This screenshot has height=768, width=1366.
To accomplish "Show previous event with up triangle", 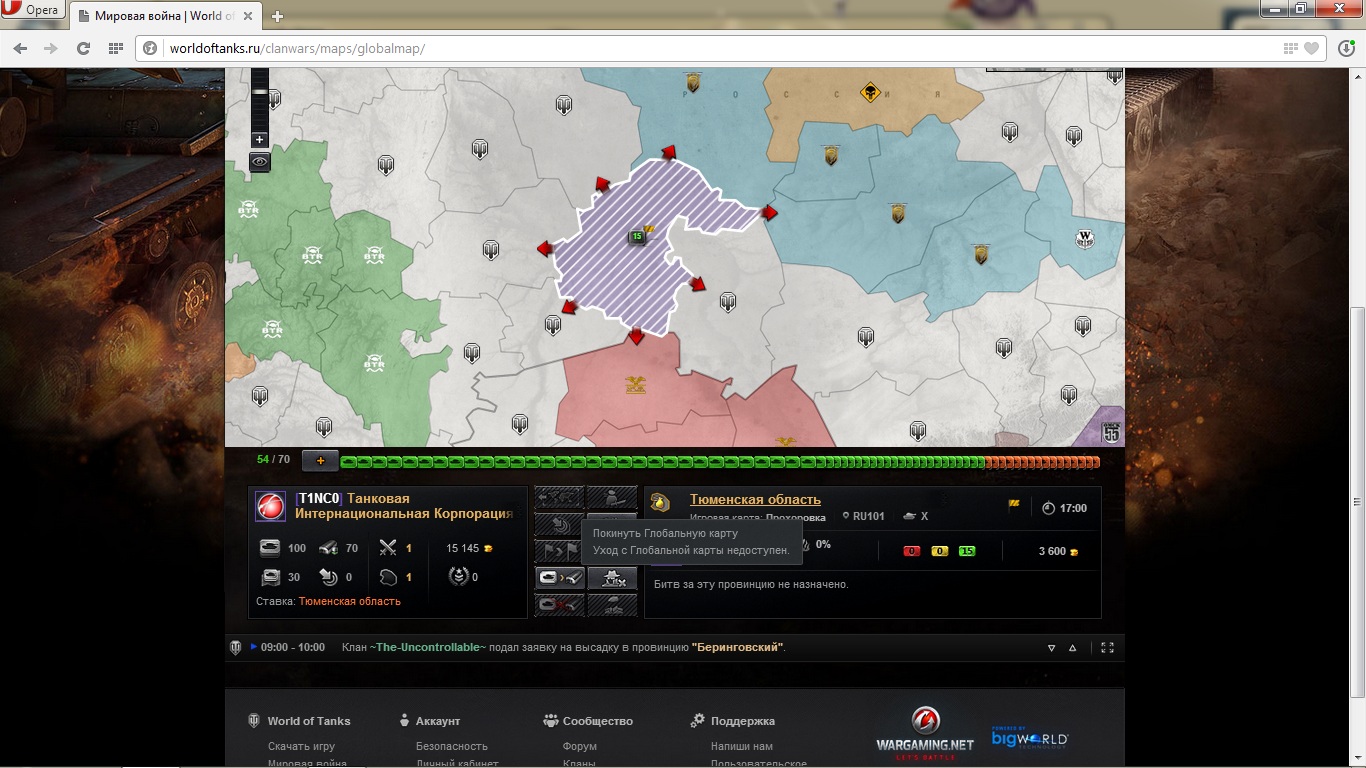I will point(1073,648).
